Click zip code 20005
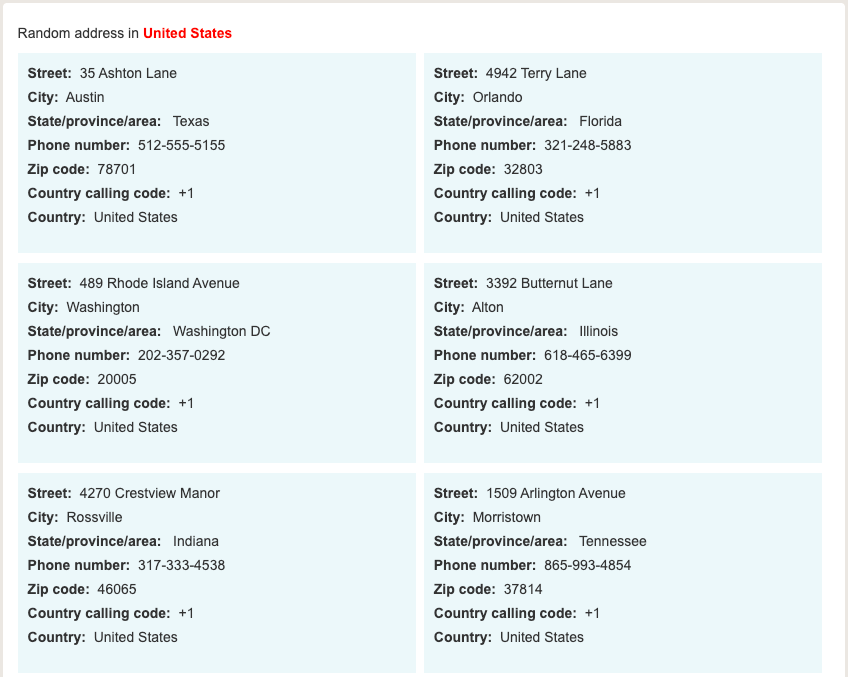Image resolution: width=848 pixels, height=677 pixels. [117, 379]
